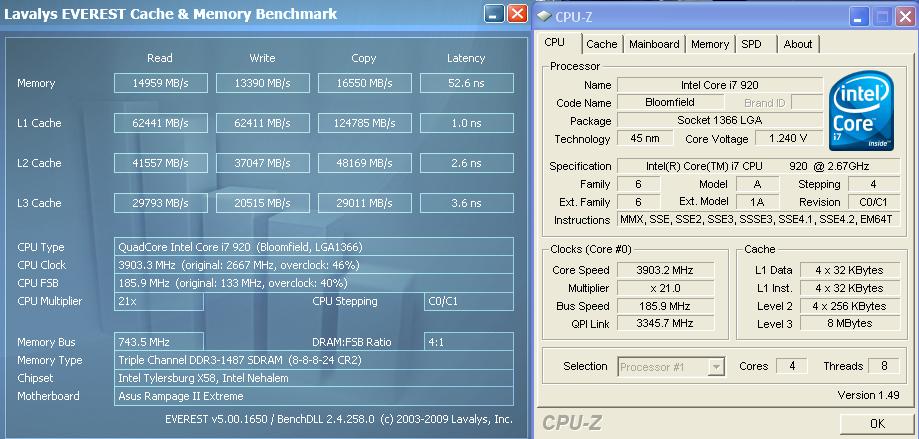Image resolution: width=919 pixels, height=439 pixels.
Task: Minimize the CPU-Z window
Action: [859, 17]
